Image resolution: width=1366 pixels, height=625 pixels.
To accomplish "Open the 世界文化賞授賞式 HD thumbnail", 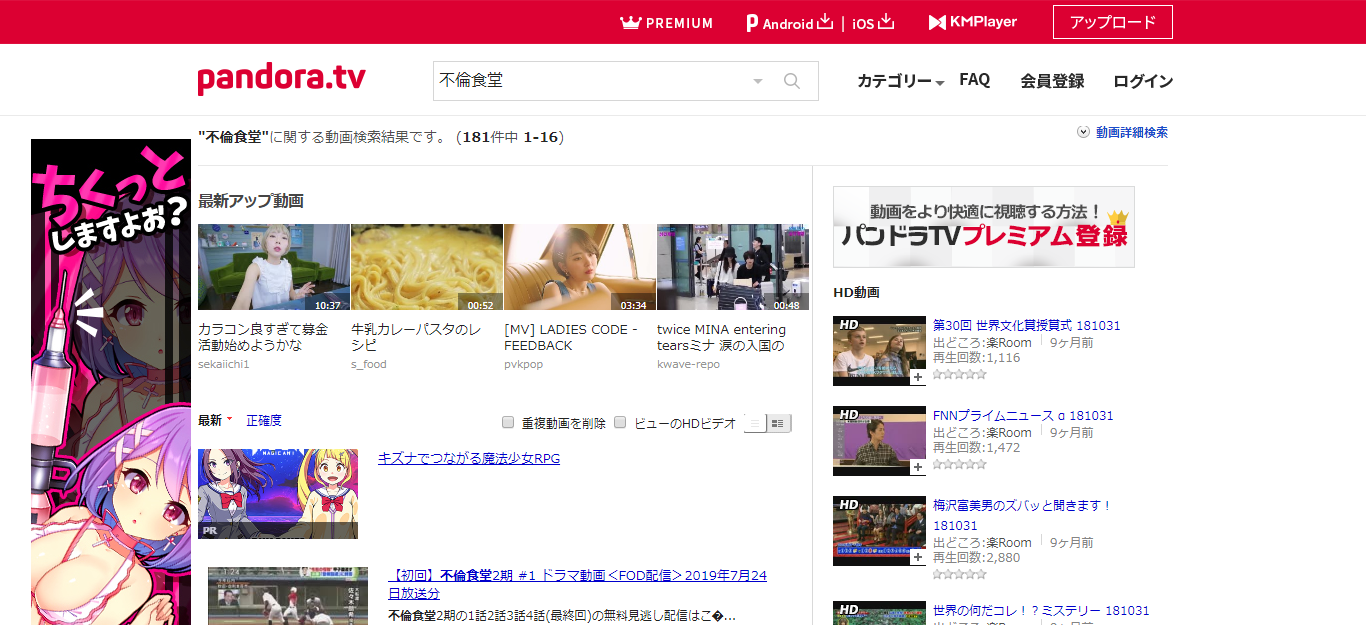I will click(x=879, y=351).
